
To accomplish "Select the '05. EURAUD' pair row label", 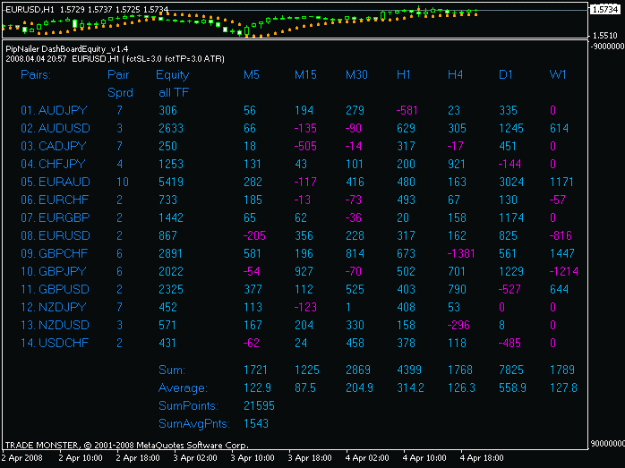I will pyautogui.click(x=55, y=182).
